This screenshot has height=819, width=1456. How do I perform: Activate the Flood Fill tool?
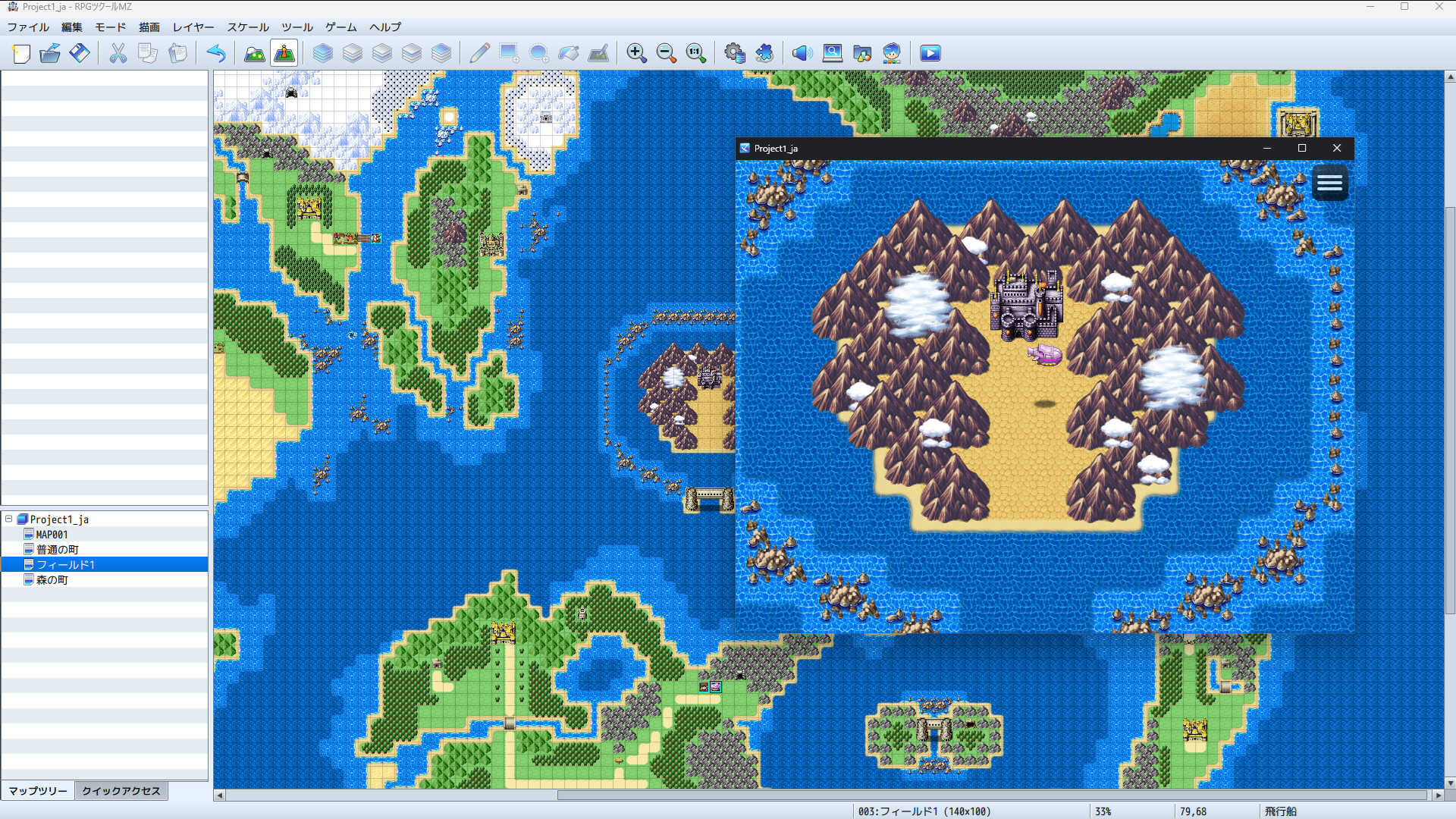click(568, 53)
